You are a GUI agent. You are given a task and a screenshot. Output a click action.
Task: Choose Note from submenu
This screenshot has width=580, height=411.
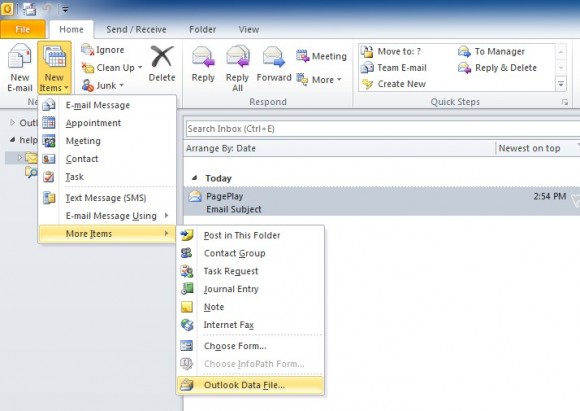[250, 307]
